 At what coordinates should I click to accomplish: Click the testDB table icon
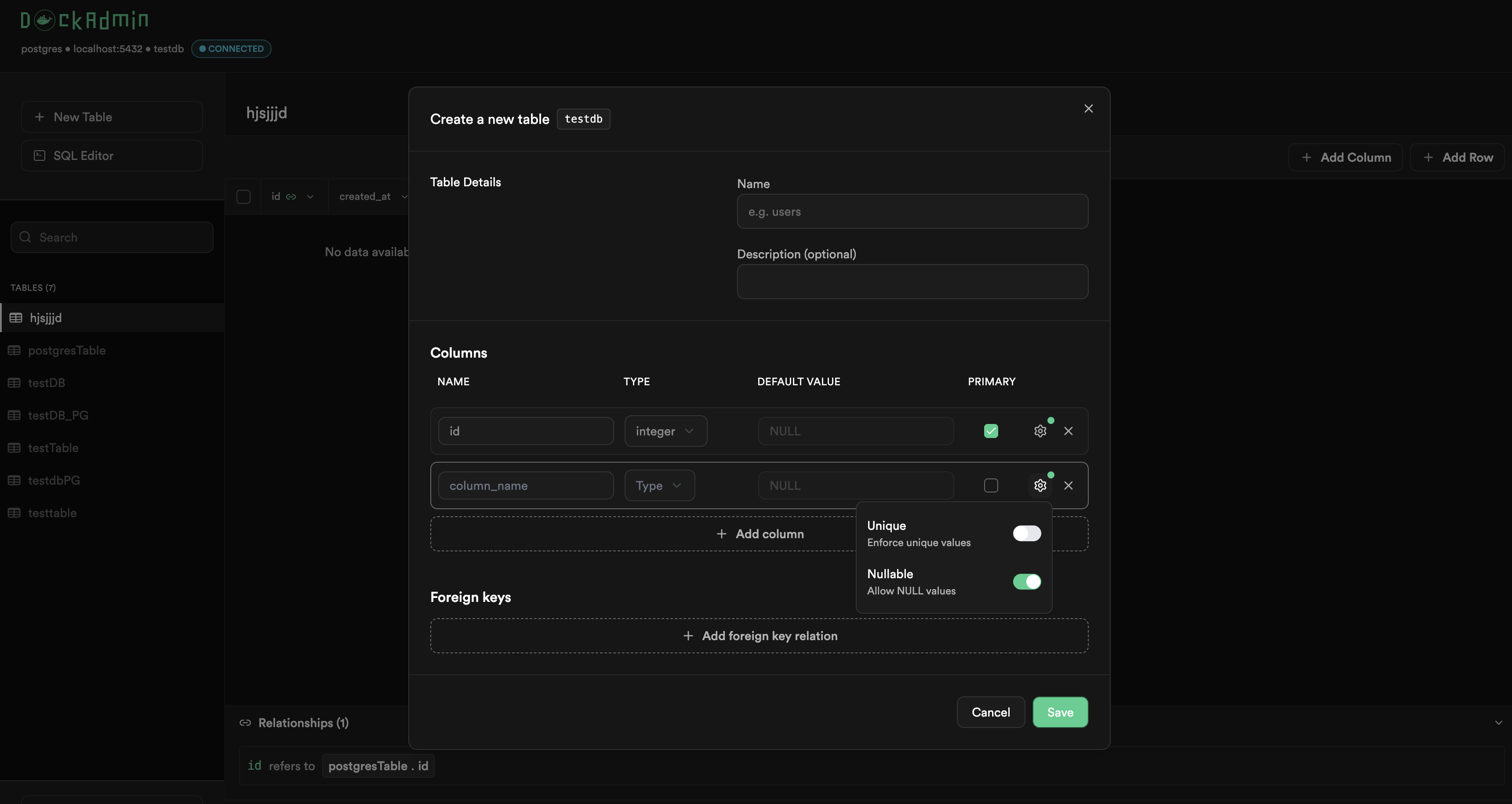tap(14, 383)
